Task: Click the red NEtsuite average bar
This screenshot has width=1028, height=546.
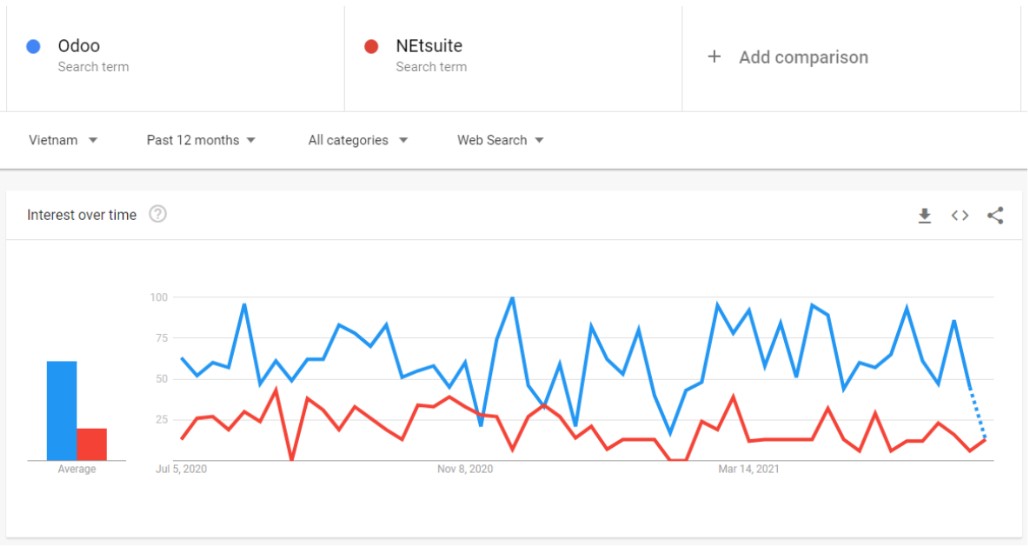Action: pyautogui.click(x=92, y=444)
